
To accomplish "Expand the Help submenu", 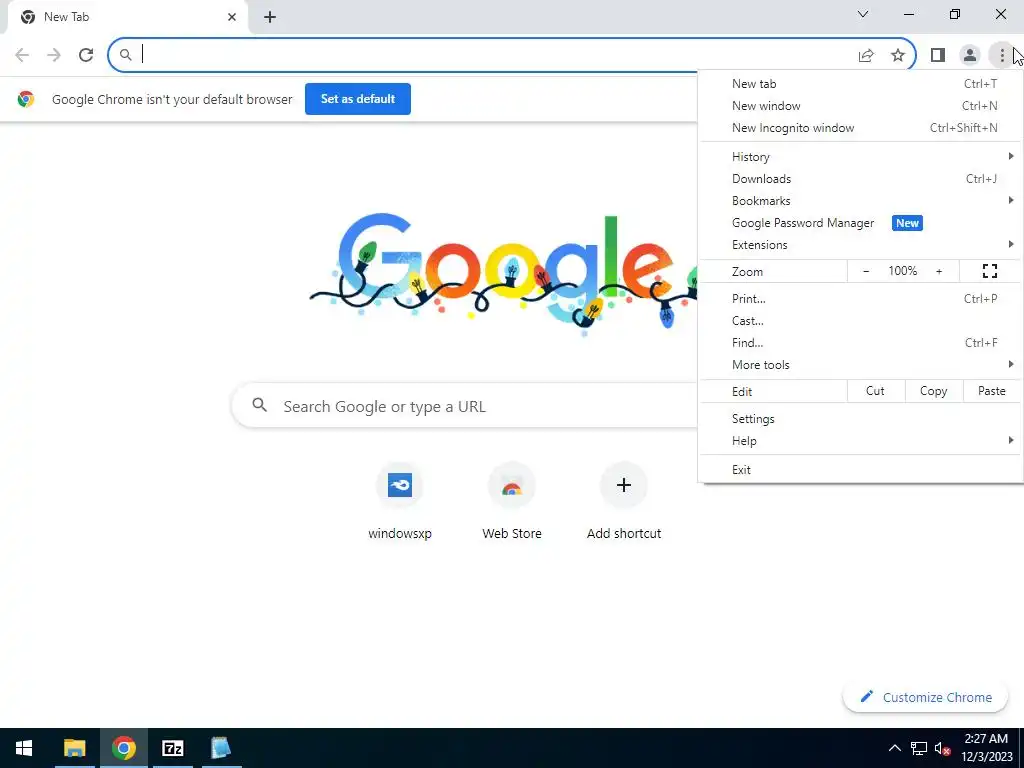I will click(861, 441).
